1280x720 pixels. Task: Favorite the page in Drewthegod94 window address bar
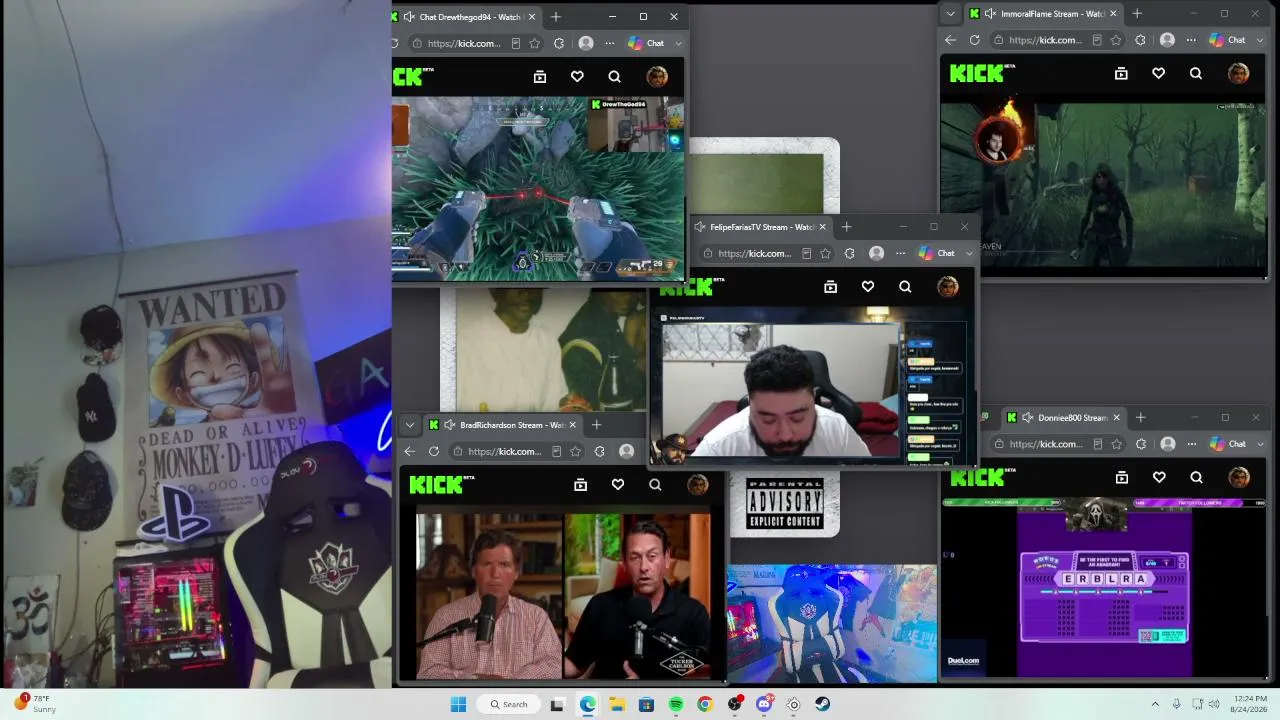click(535, 44)
